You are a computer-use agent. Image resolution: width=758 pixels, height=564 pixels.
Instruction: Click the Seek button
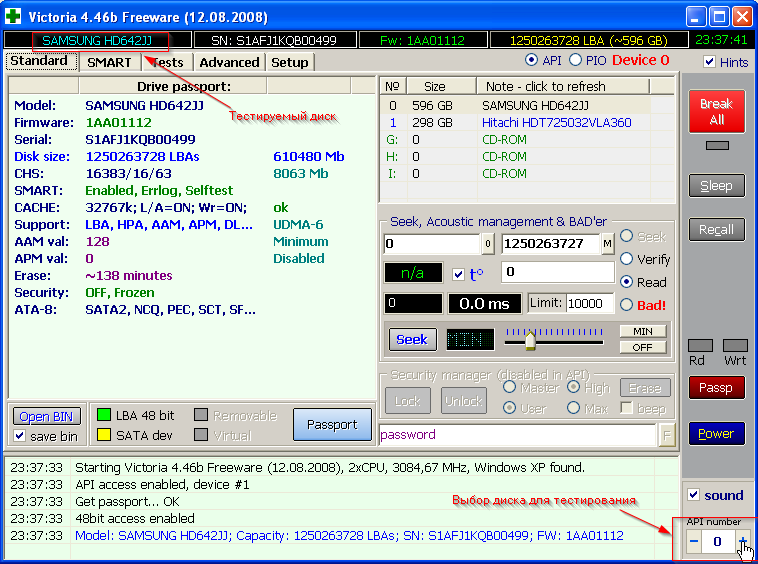click(x=412, y=339)
